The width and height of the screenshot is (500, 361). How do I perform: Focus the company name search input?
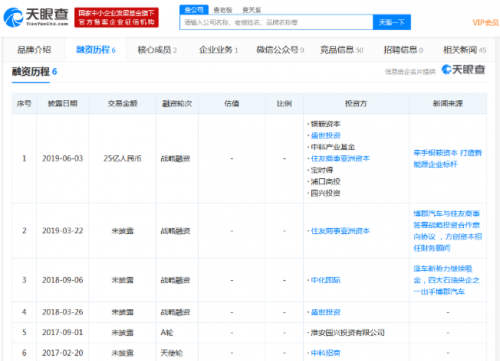pos(276,22)
